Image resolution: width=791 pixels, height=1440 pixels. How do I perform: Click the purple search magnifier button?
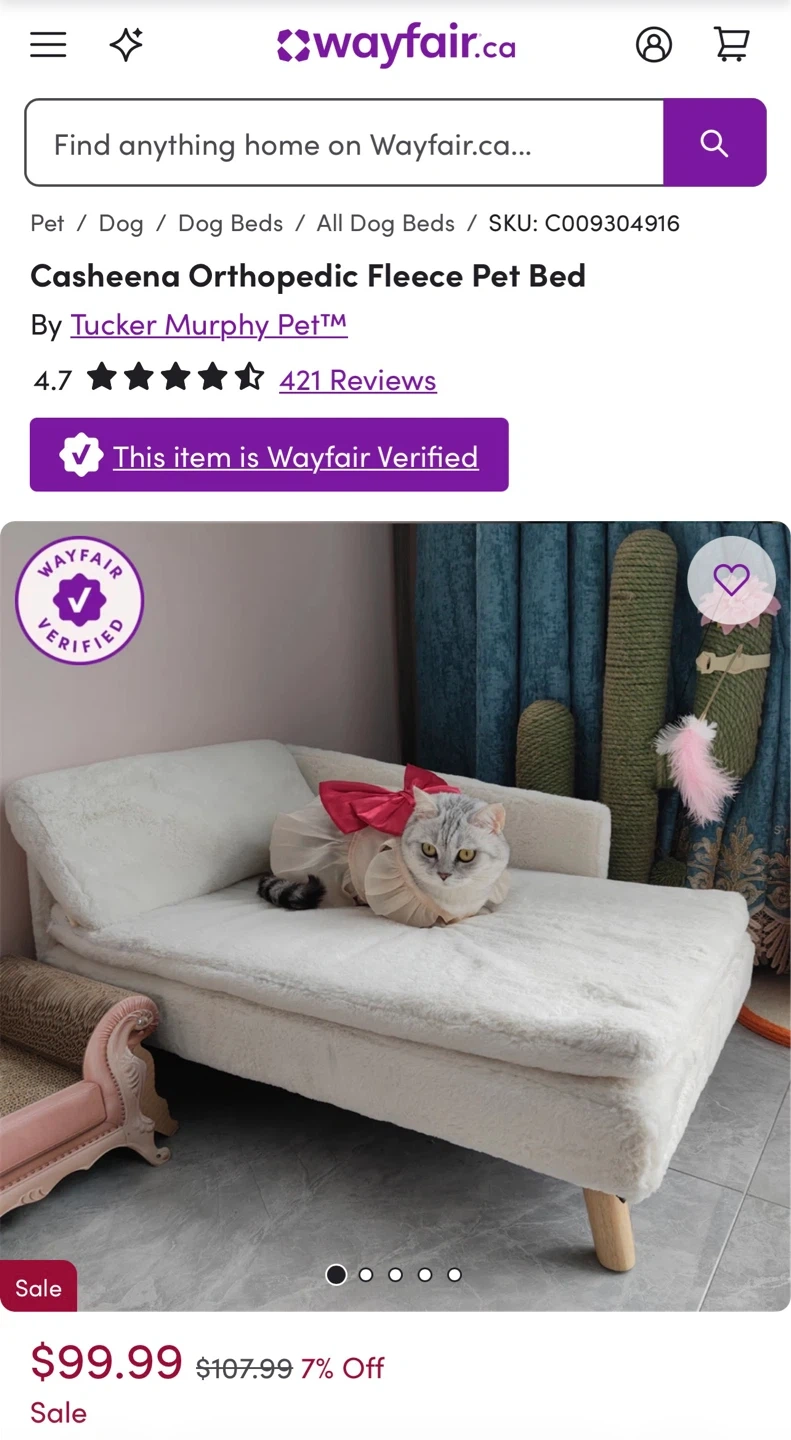click(714, 142)
